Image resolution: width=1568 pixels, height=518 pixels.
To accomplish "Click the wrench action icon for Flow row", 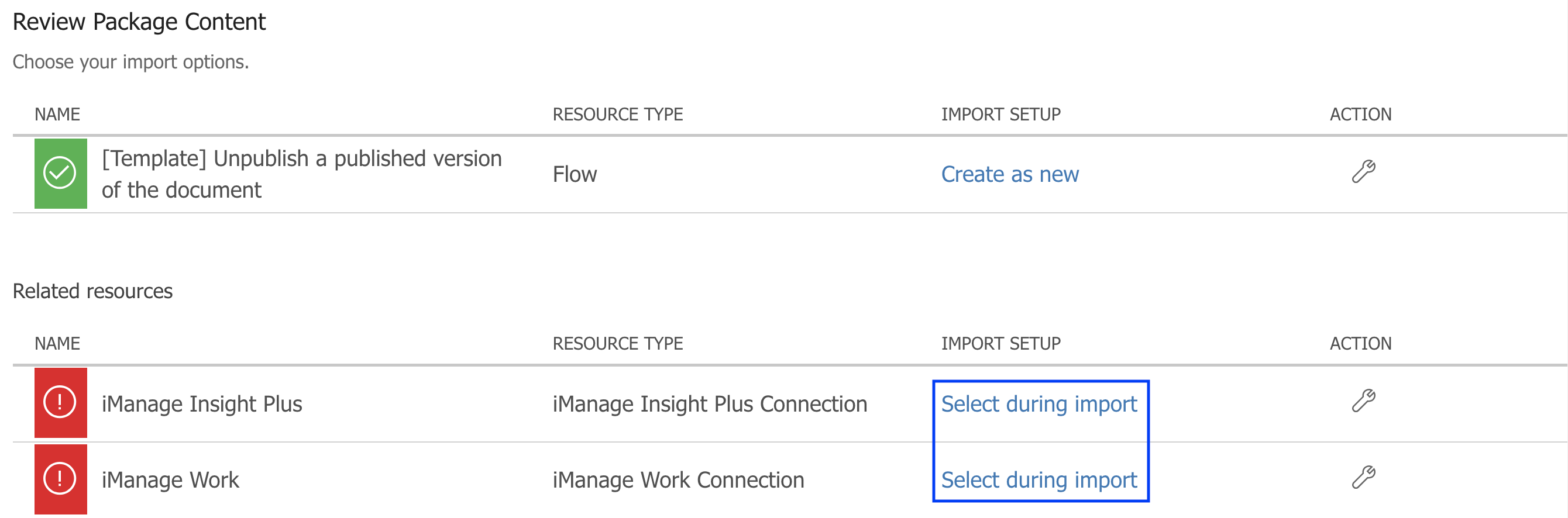I will pyautogui.click(x=1363, y=172).
